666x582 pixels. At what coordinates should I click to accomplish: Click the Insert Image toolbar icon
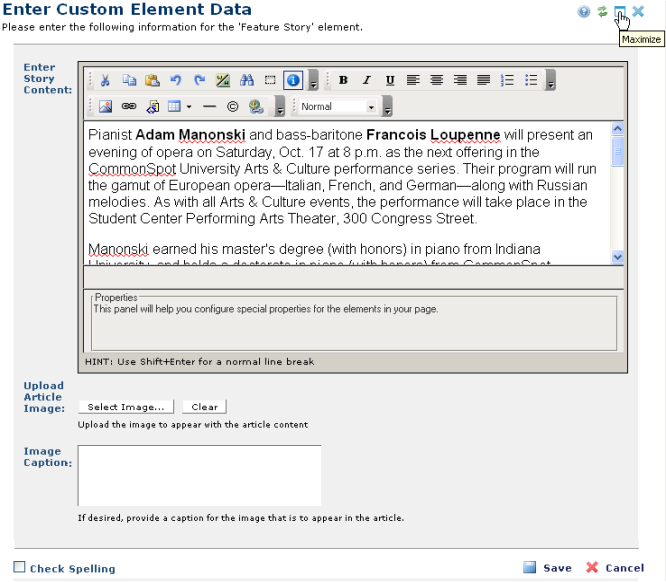tap(106, 106)
